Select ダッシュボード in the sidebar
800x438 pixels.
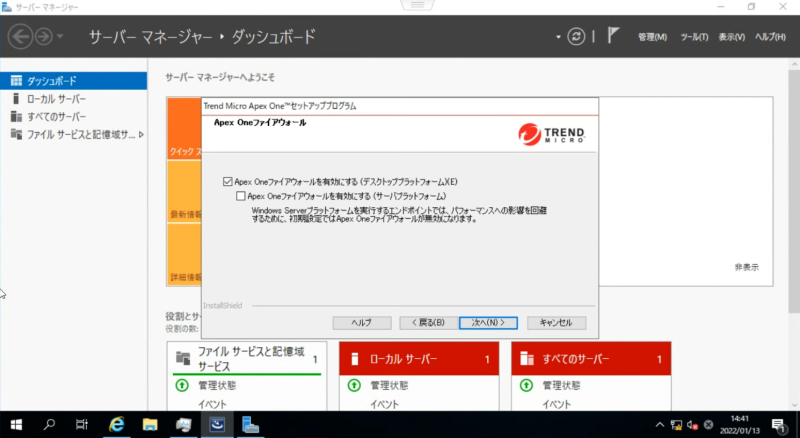pyautogui.click(x=73, y=81)
